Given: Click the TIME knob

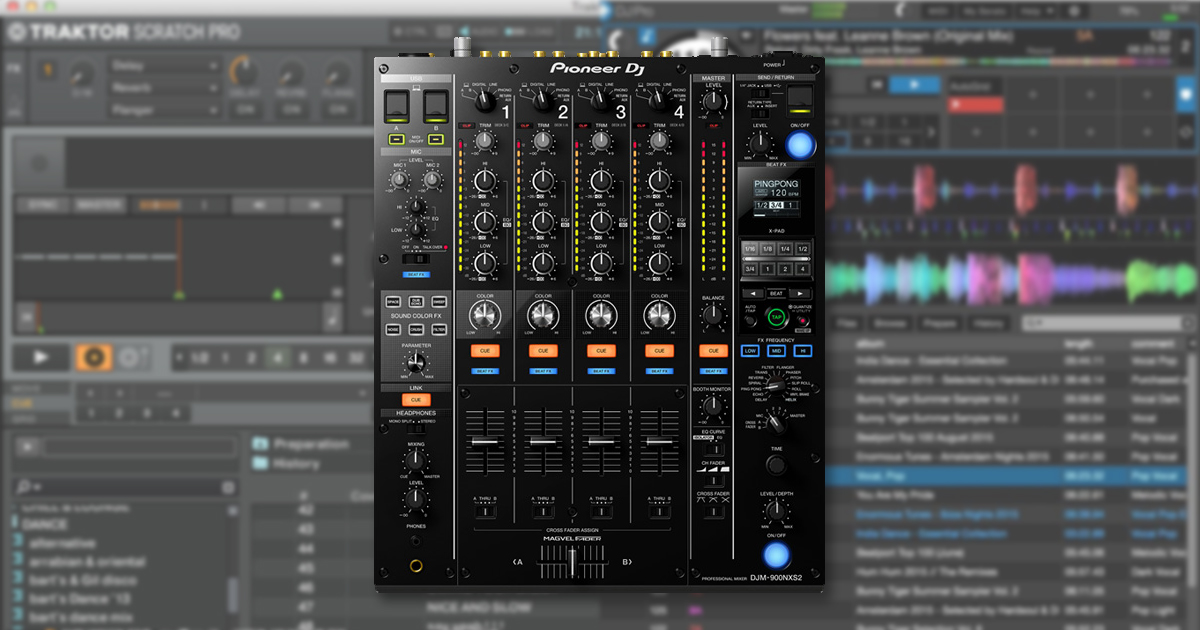Looking at the screenshot, I should (776, 467).
